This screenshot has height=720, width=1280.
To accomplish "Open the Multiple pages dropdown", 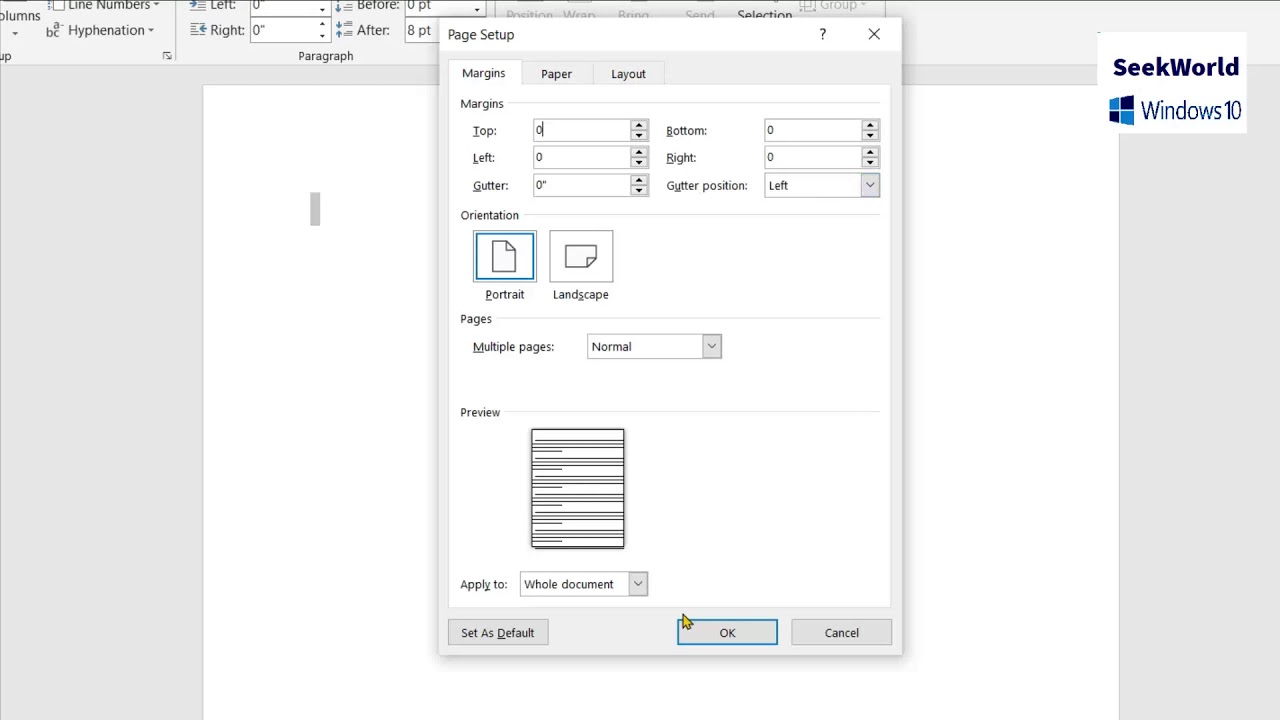I will [710, 346].
